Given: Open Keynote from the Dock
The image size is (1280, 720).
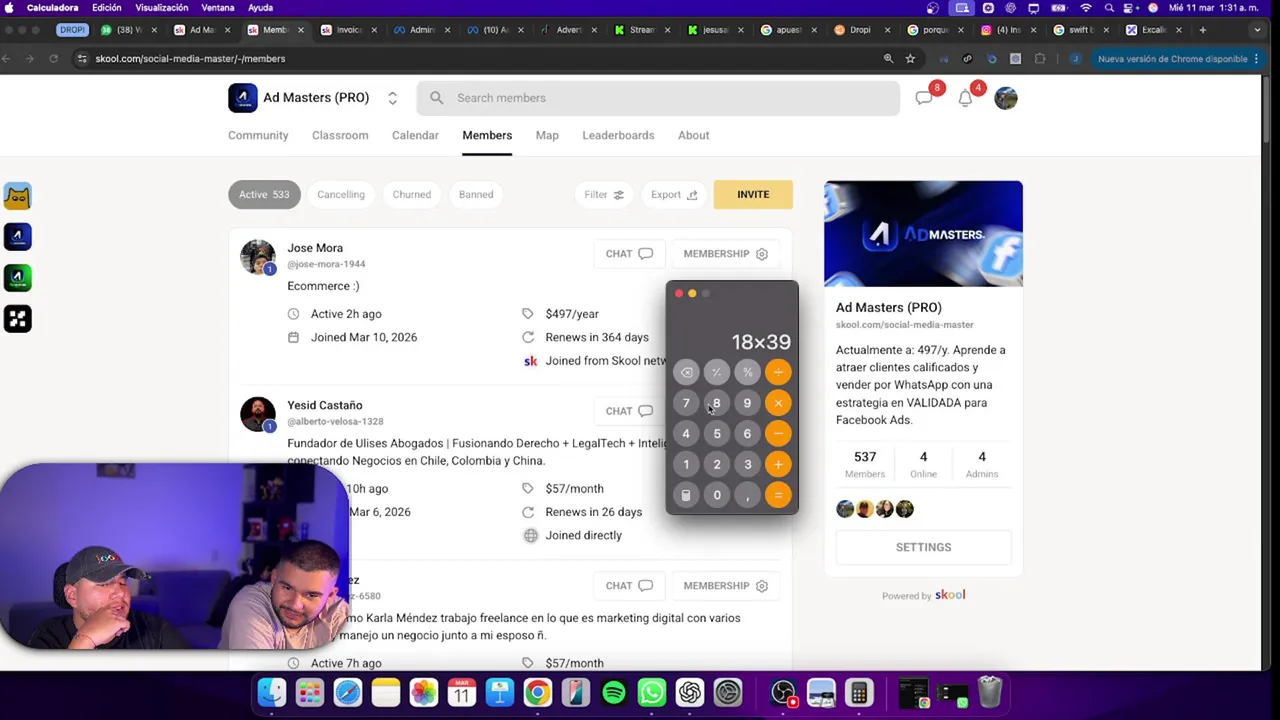Looking at the screenshot, I should pyautogui.click(x=500, y=692).
